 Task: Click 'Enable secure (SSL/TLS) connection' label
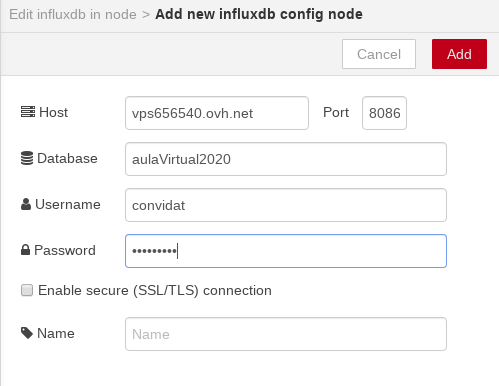155,290
